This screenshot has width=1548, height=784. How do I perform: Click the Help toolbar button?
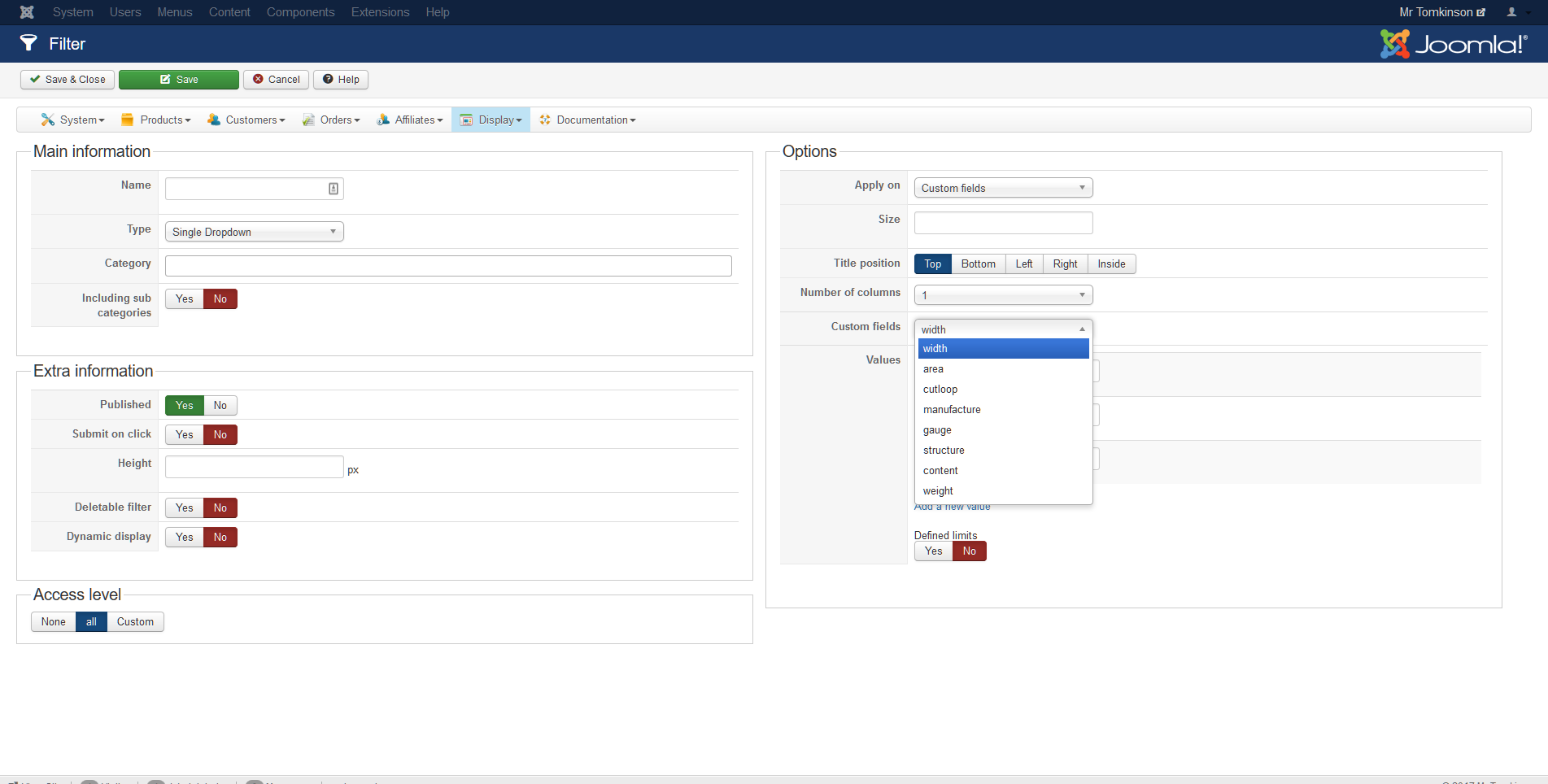[341, 80]
